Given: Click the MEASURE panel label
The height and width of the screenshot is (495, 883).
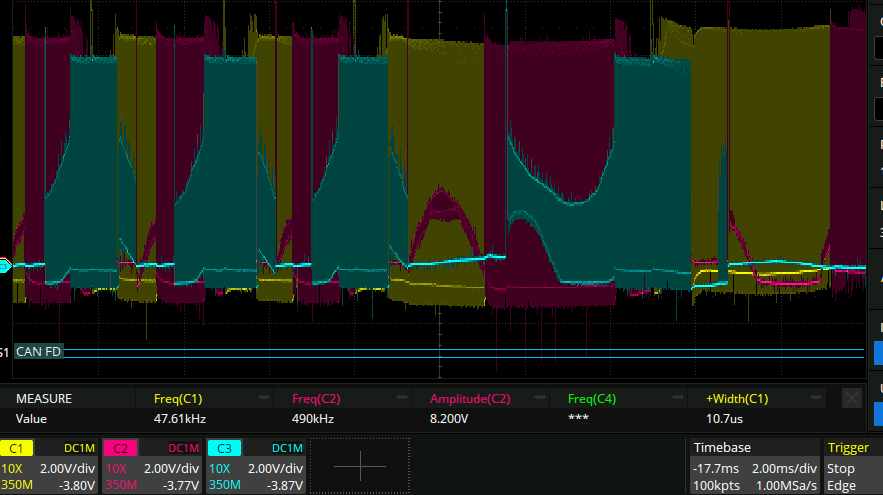Looking at the screenshot, I should [44, 398].
